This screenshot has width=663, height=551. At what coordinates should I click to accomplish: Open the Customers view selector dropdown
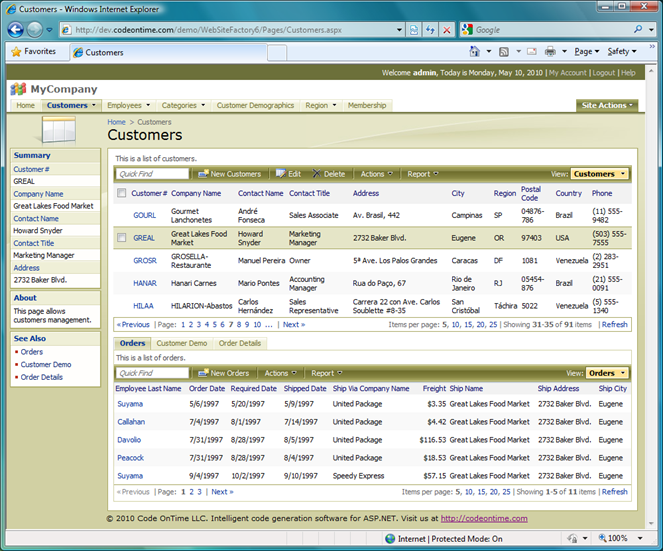point(600,174)
